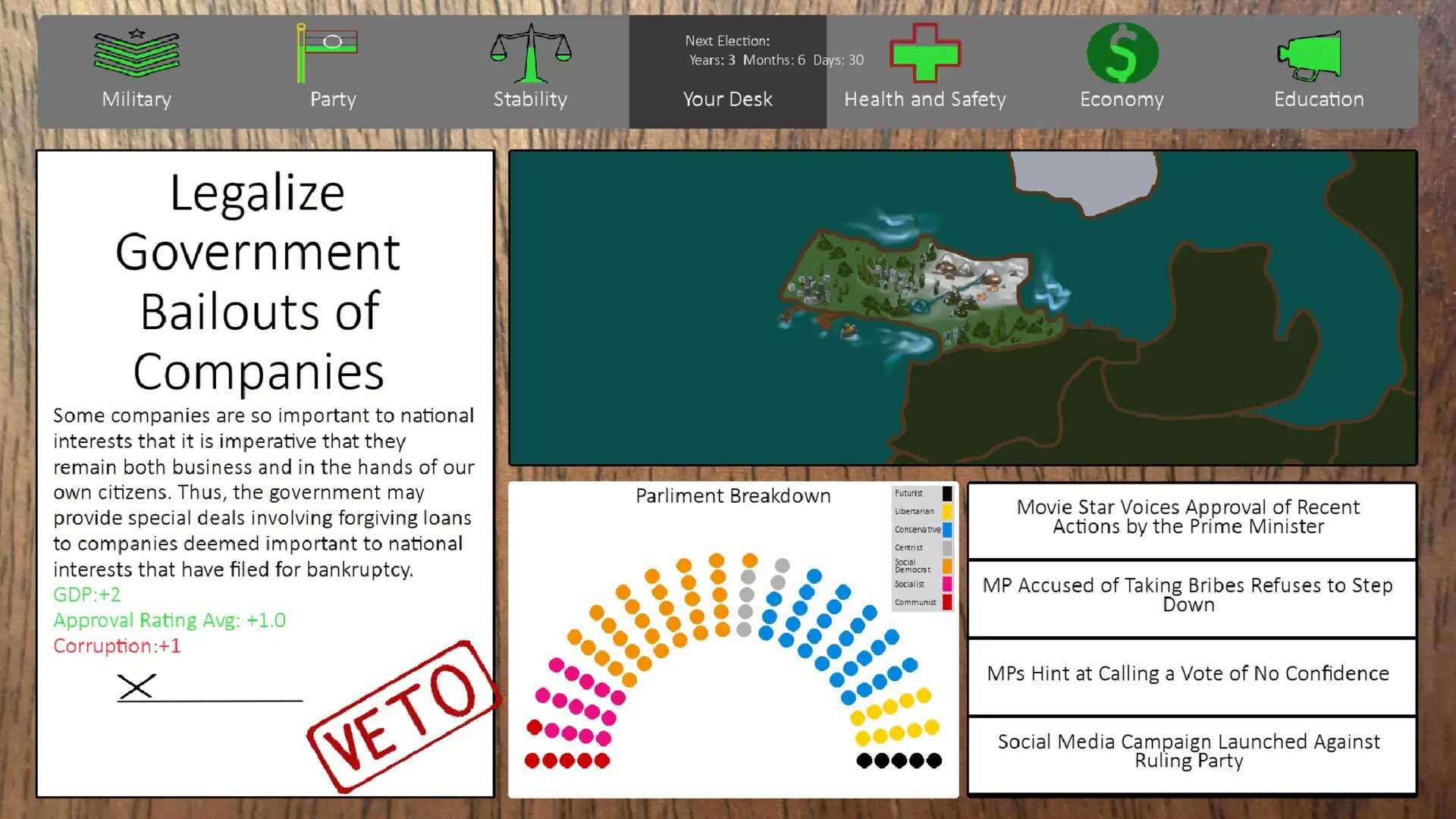Click the Military chevron rank icon

coord(136,53)
